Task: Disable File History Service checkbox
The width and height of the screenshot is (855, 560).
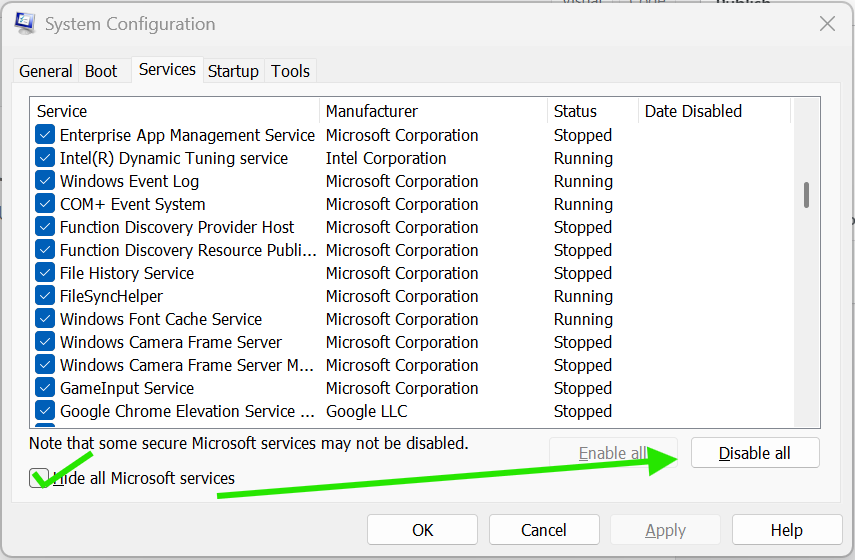Action: click(45, 273)
